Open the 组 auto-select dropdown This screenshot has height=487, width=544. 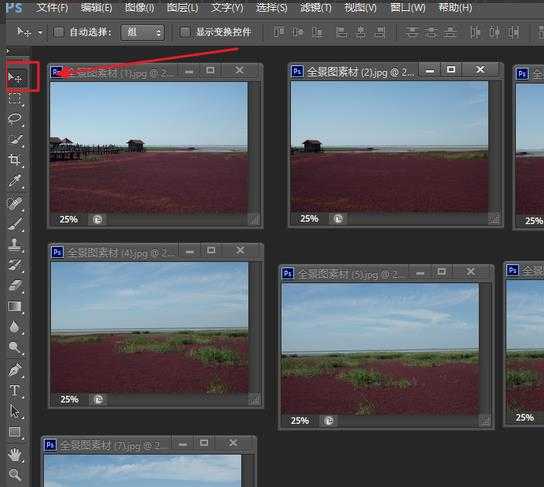142,33
